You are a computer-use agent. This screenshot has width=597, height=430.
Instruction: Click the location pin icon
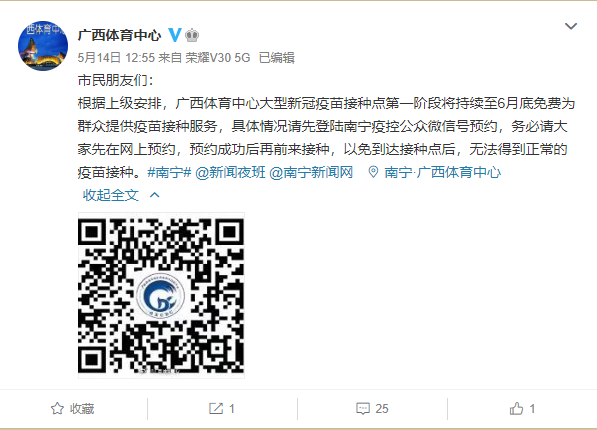point(373,172)
